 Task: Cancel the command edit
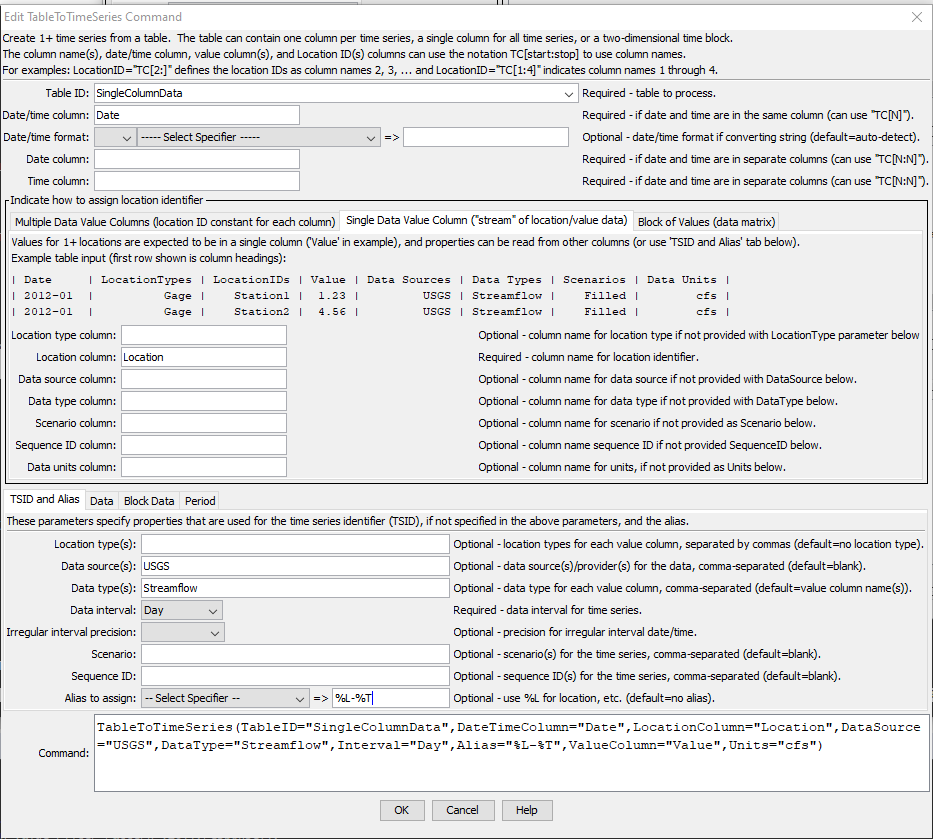point(462,810)
